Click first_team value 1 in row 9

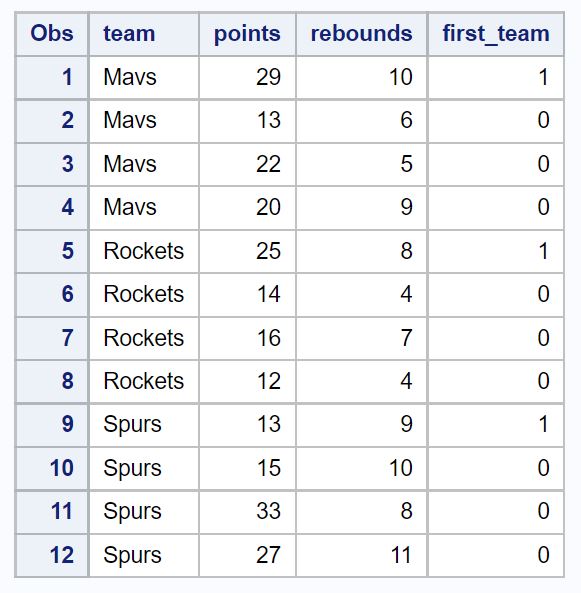pos(496,424)
